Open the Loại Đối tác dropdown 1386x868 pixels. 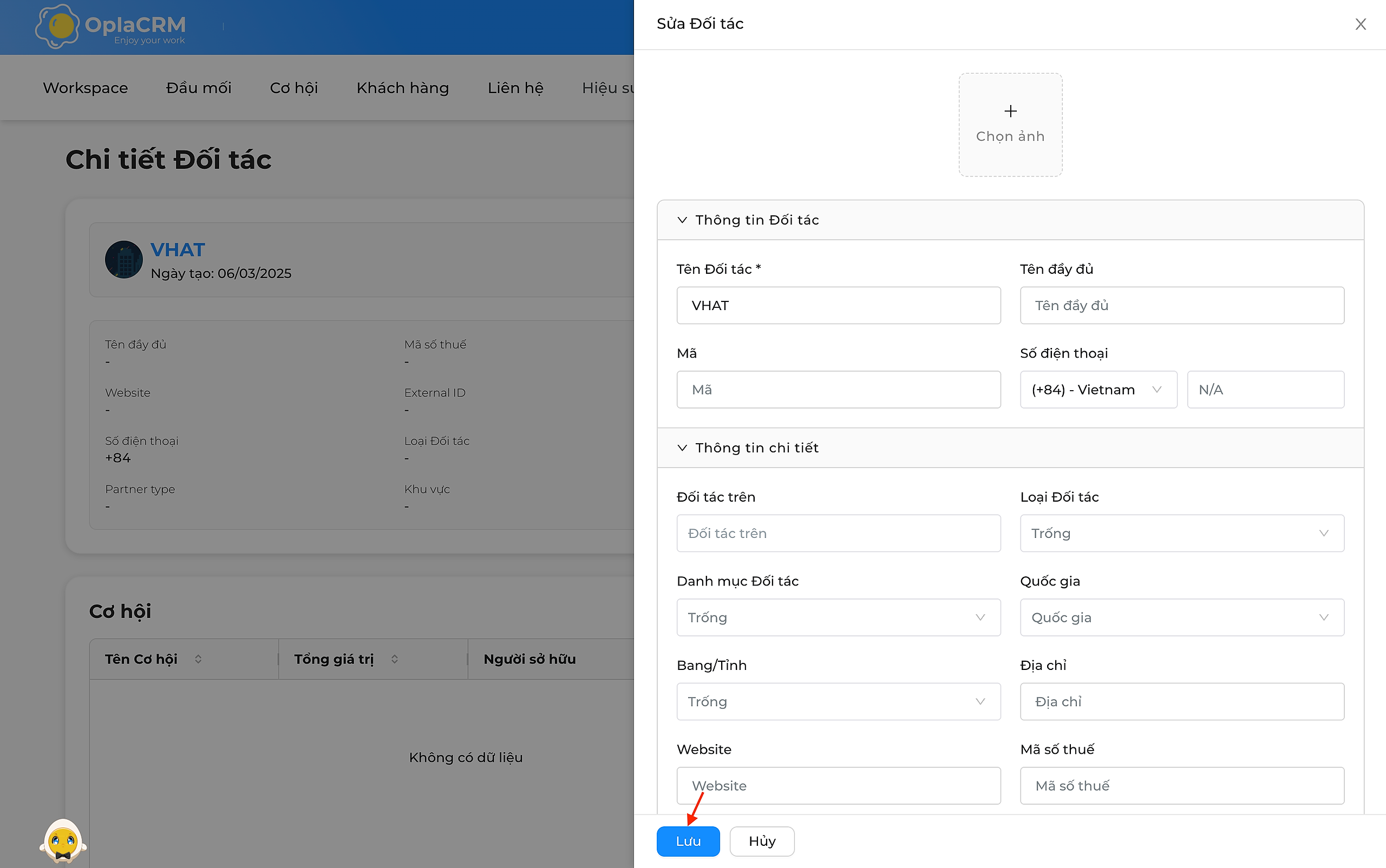[x=1181, y=534]
